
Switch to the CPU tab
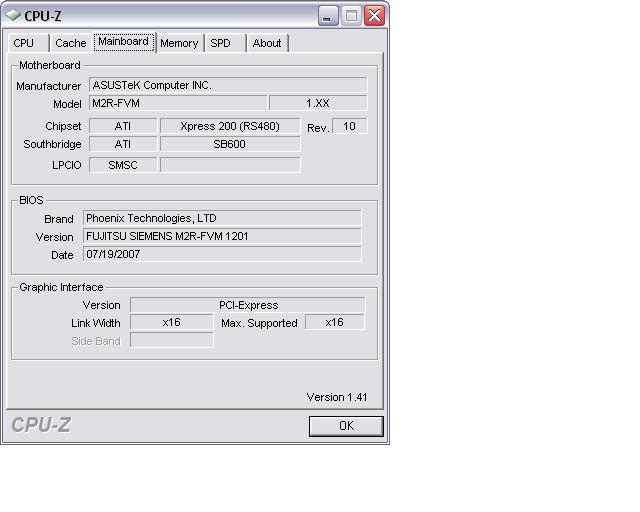(x=28, y=43)
